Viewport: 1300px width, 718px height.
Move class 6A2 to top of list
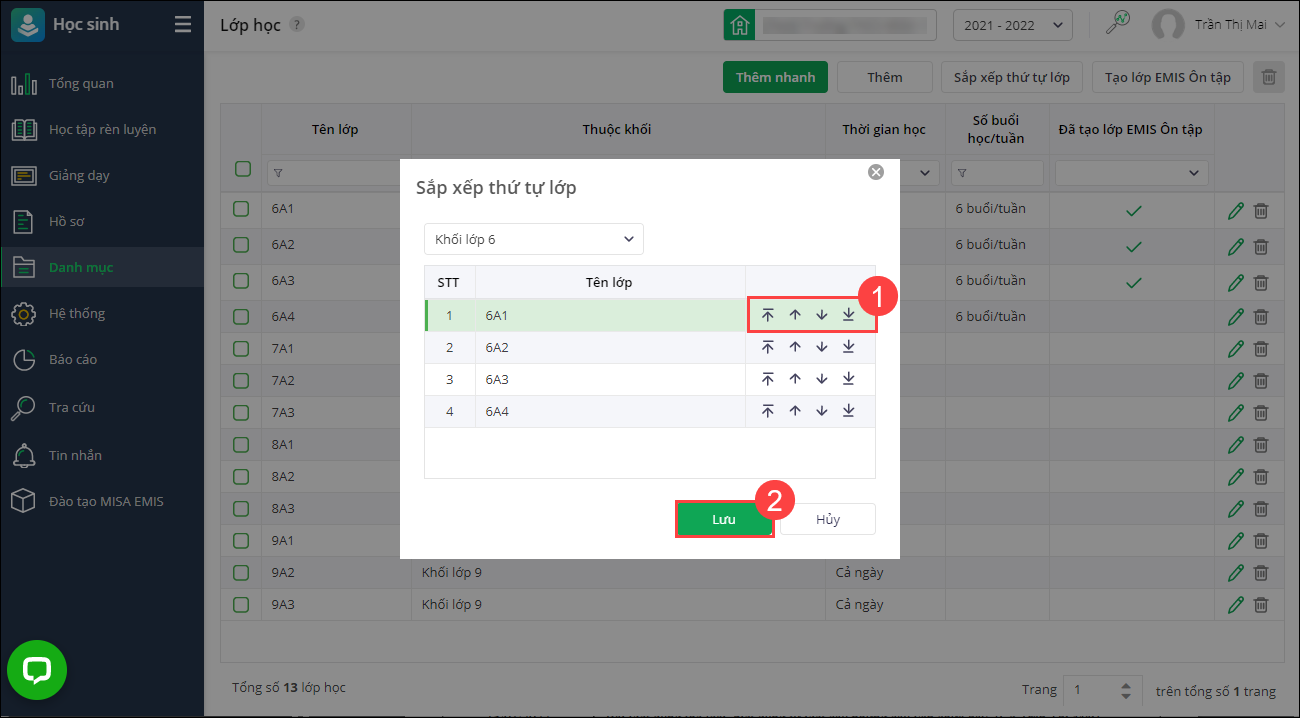(768, 347)
